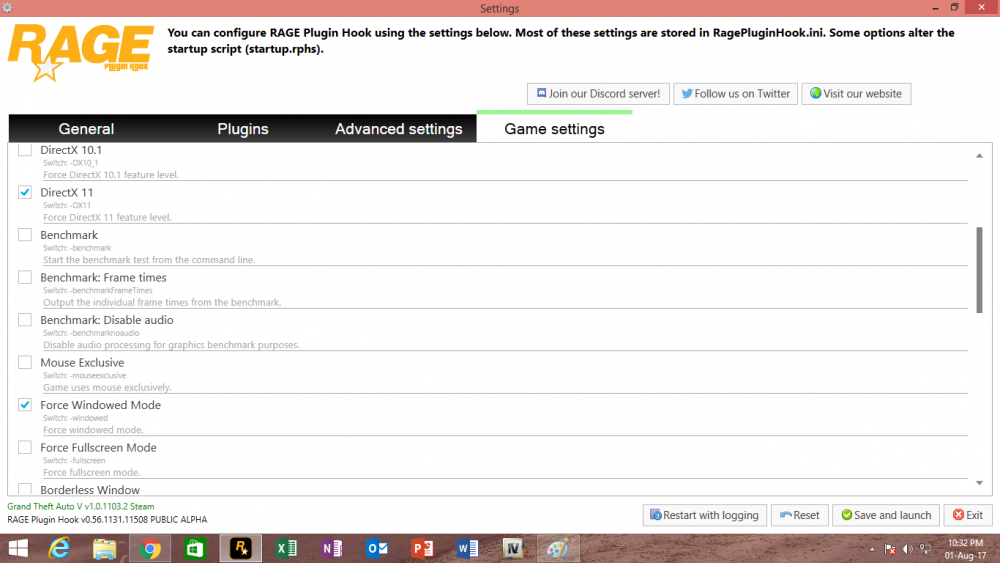Image resolution: width=1000 pixels, height=563 pixels.
Task: Switch to the General tab
Action: pyautogui.click(x=86, y=129)
